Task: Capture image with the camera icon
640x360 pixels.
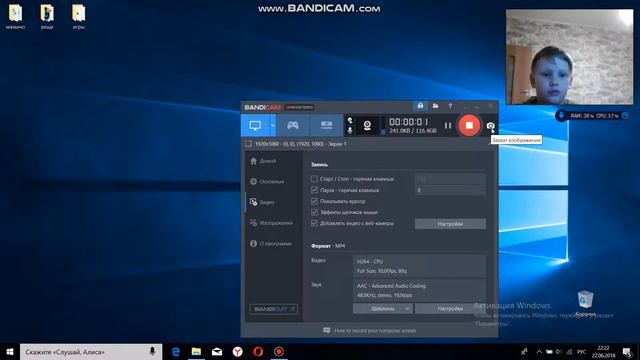Action: point(490,126)
